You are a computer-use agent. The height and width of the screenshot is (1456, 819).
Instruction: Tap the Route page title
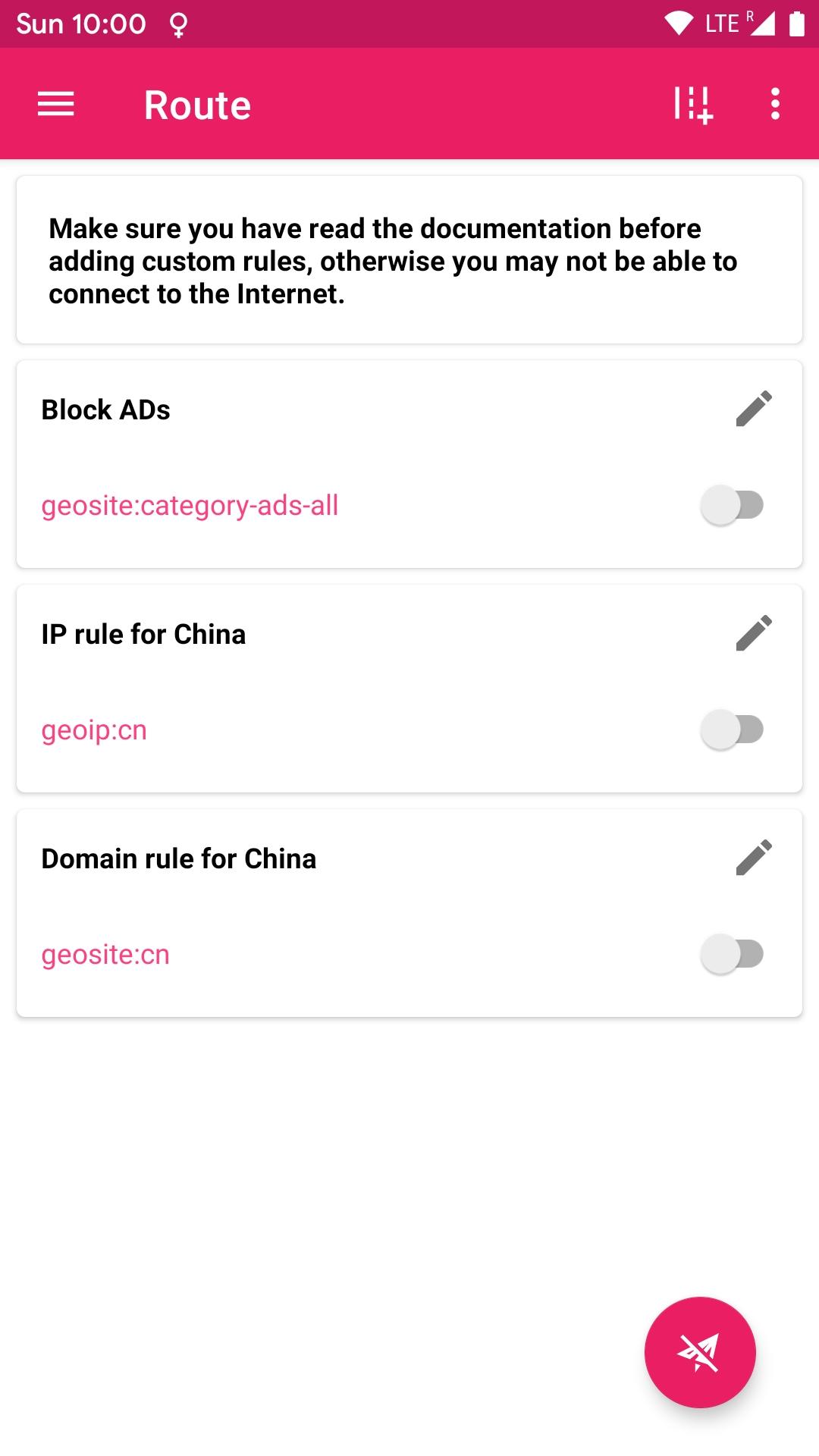click(x=197, y=105)
